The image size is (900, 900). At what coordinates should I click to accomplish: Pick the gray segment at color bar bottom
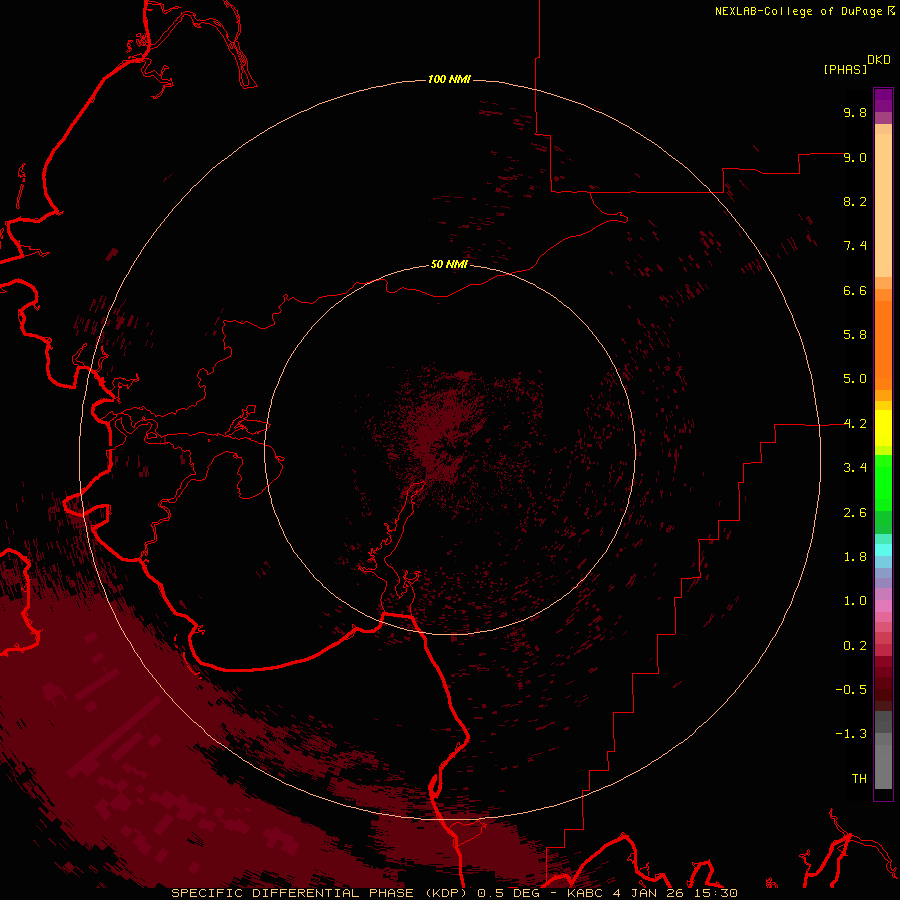point(883,767)
